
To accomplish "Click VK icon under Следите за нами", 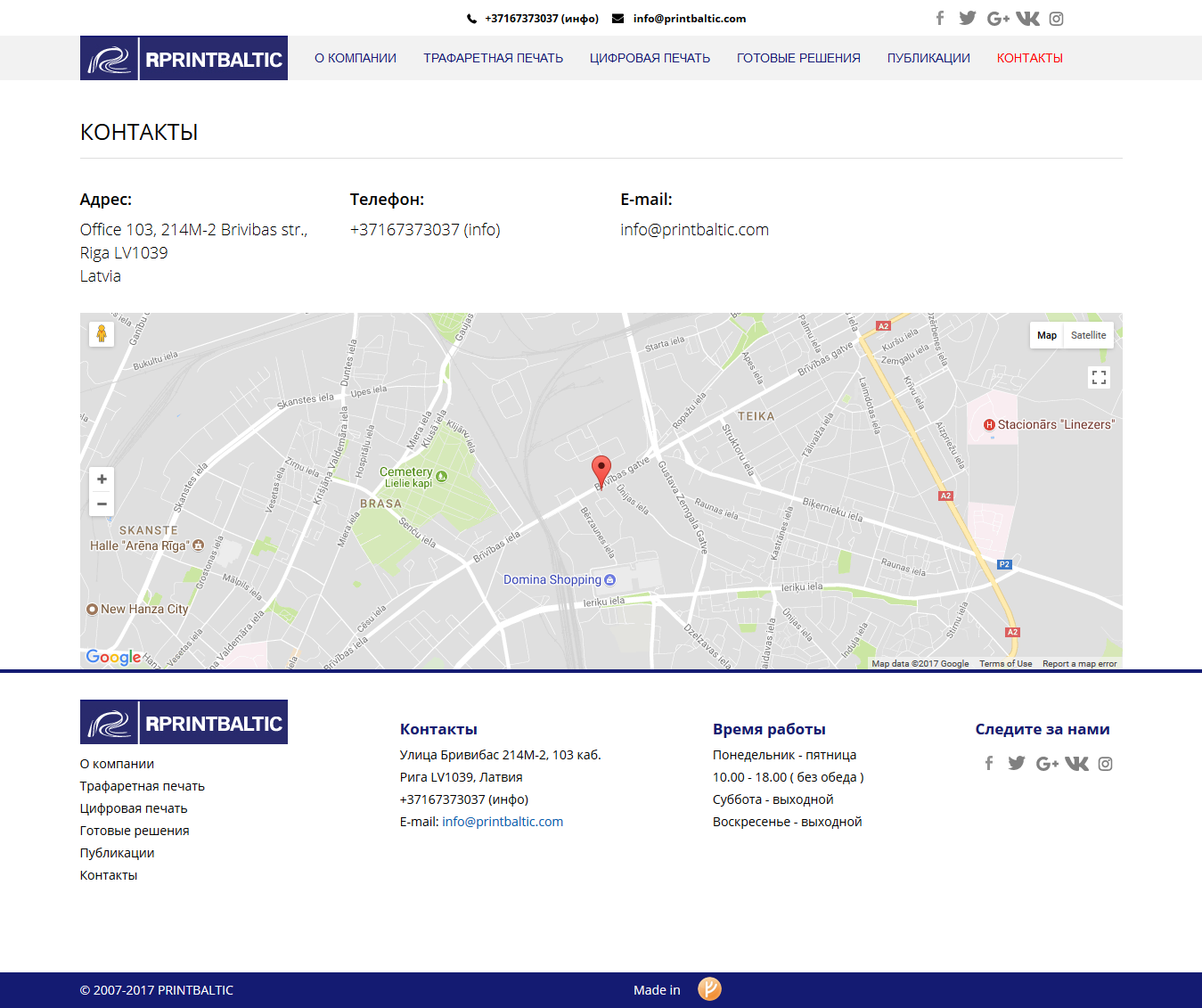I will coord(1077,764).
